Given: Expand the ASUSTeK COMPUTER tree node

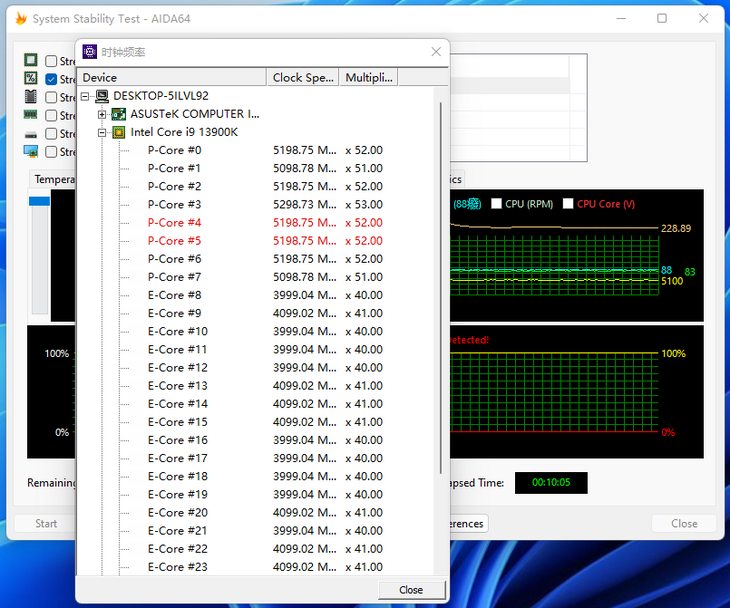Looking at the screenshot, I should (x=102, y=114).
